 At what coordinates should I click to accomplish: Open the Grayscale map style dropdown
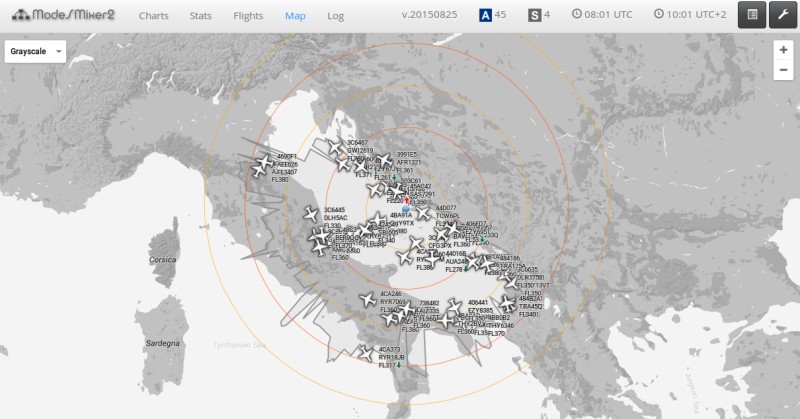35,52
